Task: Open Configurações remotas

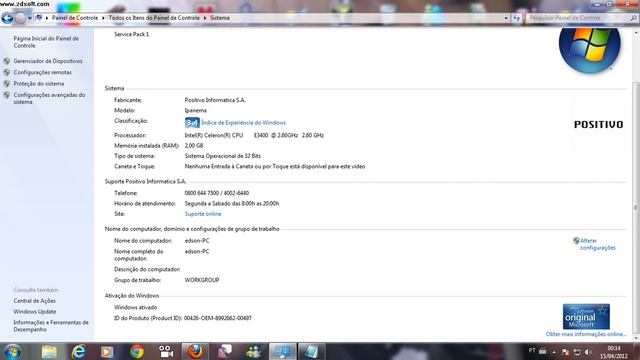Action: tap(42, 72)
